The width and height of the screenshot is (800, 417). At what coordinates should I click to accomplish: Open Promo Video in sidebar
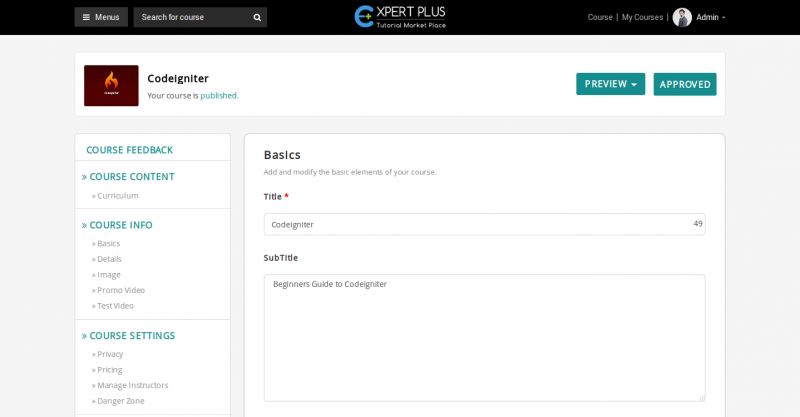pos(121,290)
